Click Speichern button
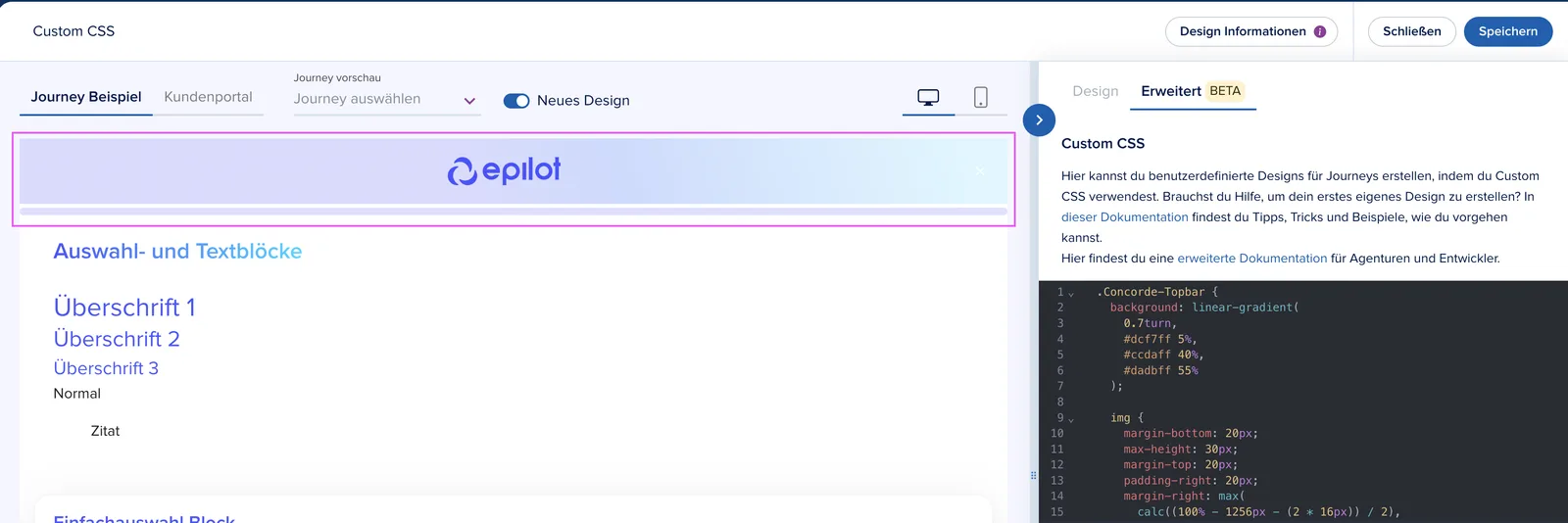 pyautogui.click(x=1508, y=31)
